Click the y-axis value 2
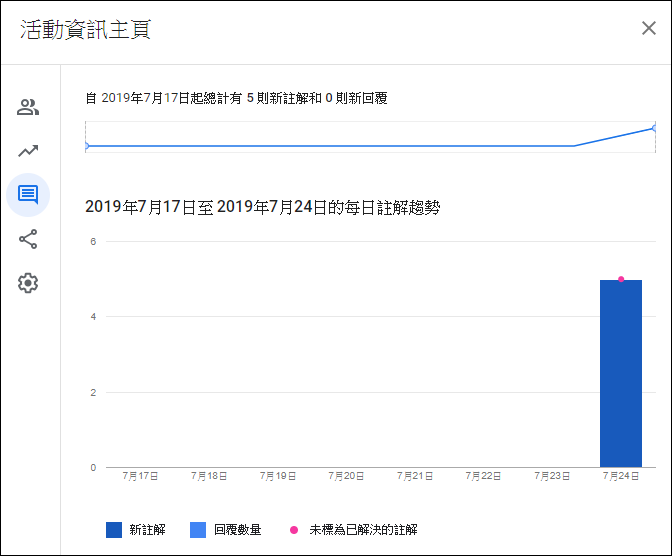 point(93,393)
